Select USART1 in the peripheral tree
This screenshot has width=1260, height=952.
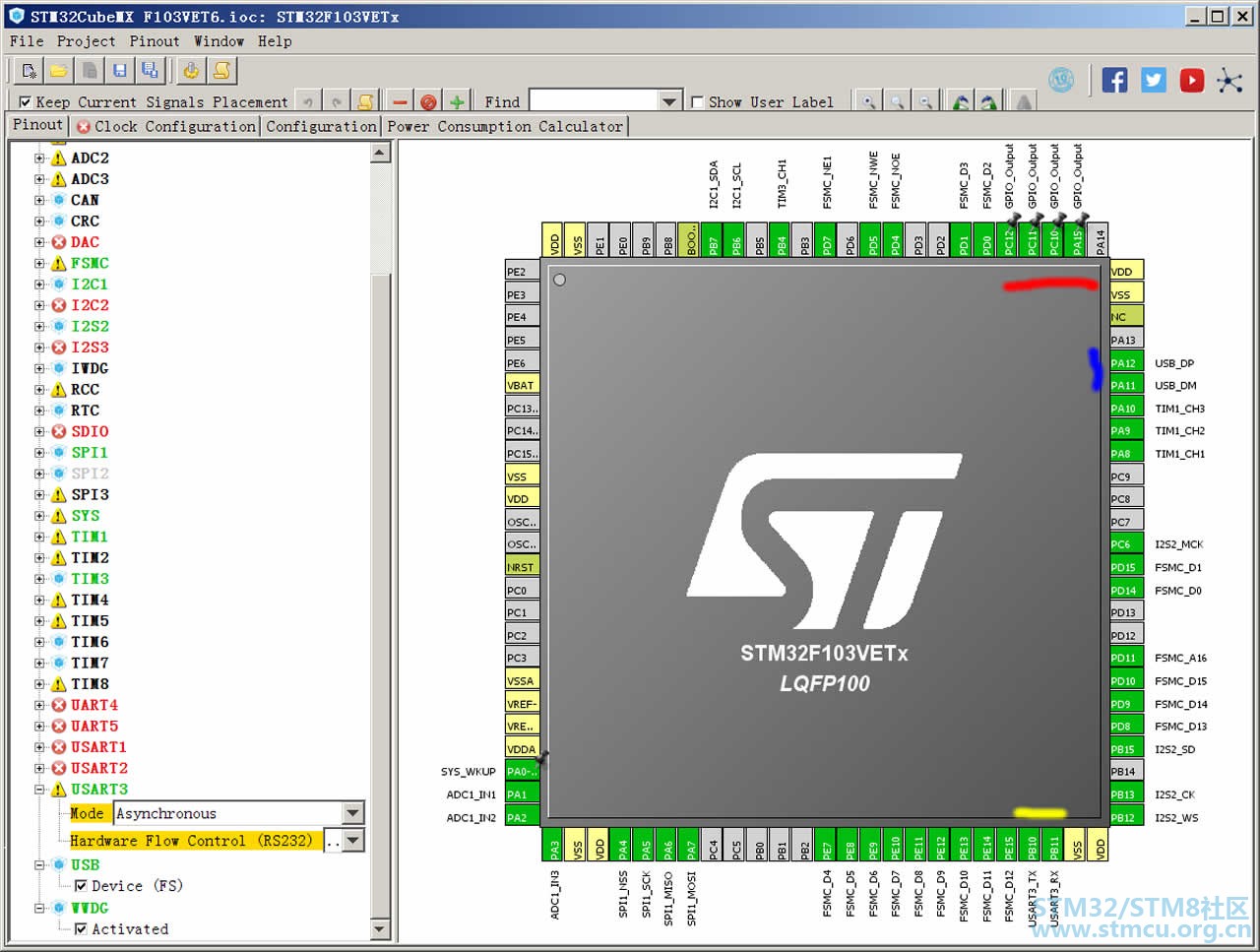pyautogui.click(x=98, y=747)
